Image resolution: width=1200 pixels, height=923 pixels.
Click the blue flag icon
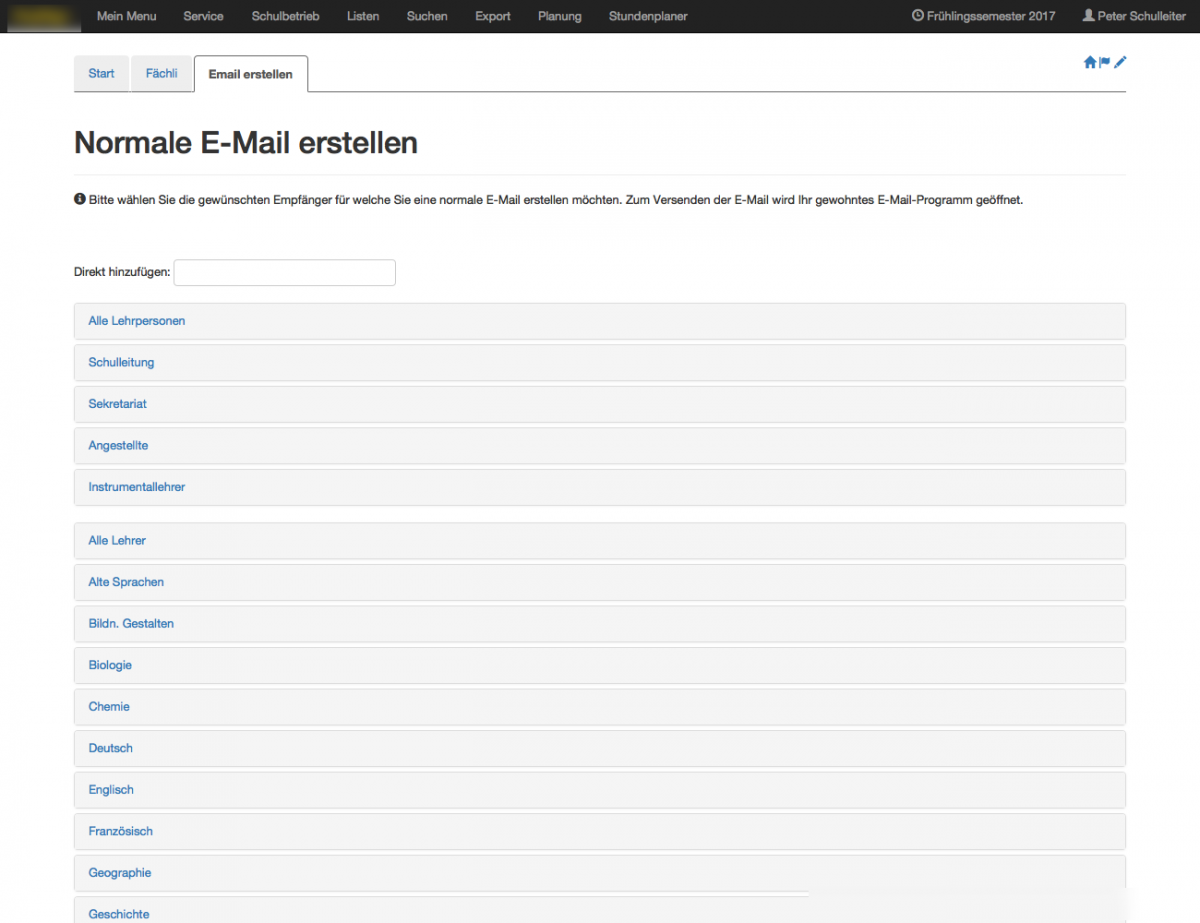tap(1105, 62)
